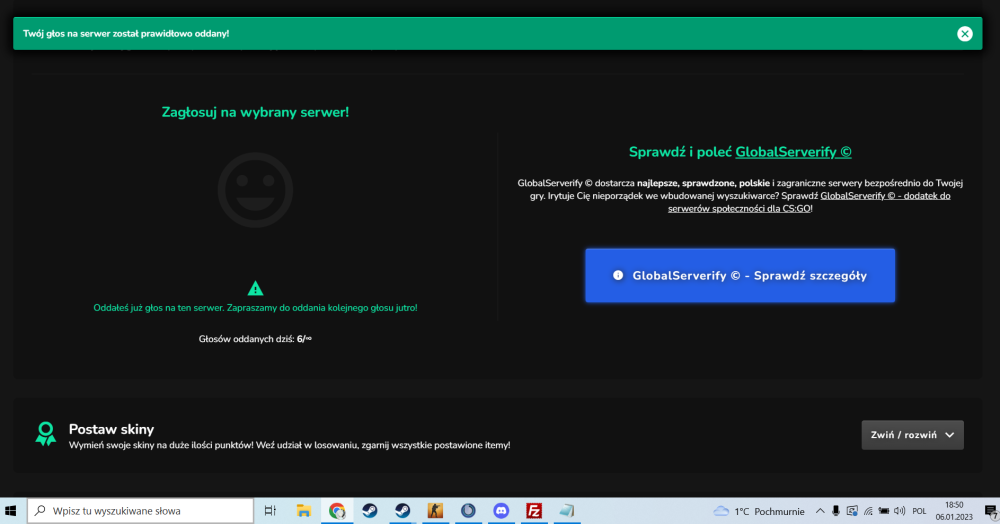Click the green warning triangle icon
The height and width of the screenshot is (524, 1000).
pos(255,288)
